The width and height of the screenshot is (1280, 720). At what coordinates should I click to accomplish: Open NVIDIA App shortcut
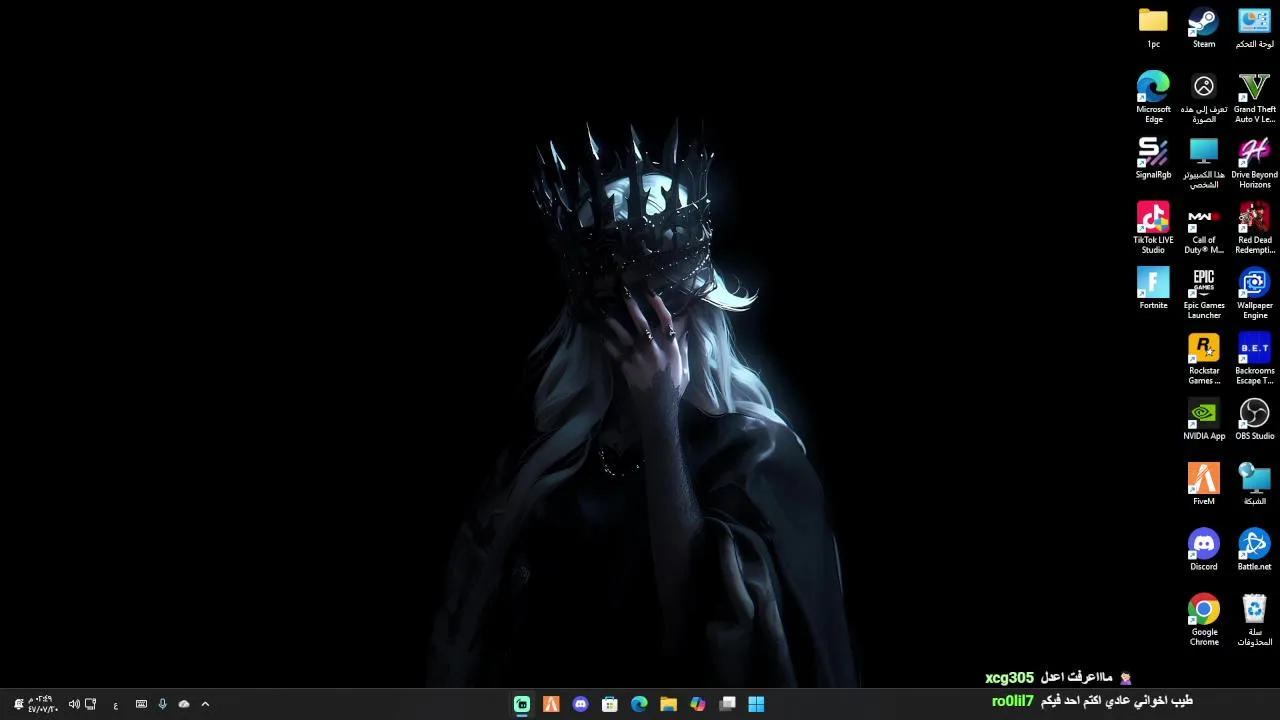[1204, 420]
